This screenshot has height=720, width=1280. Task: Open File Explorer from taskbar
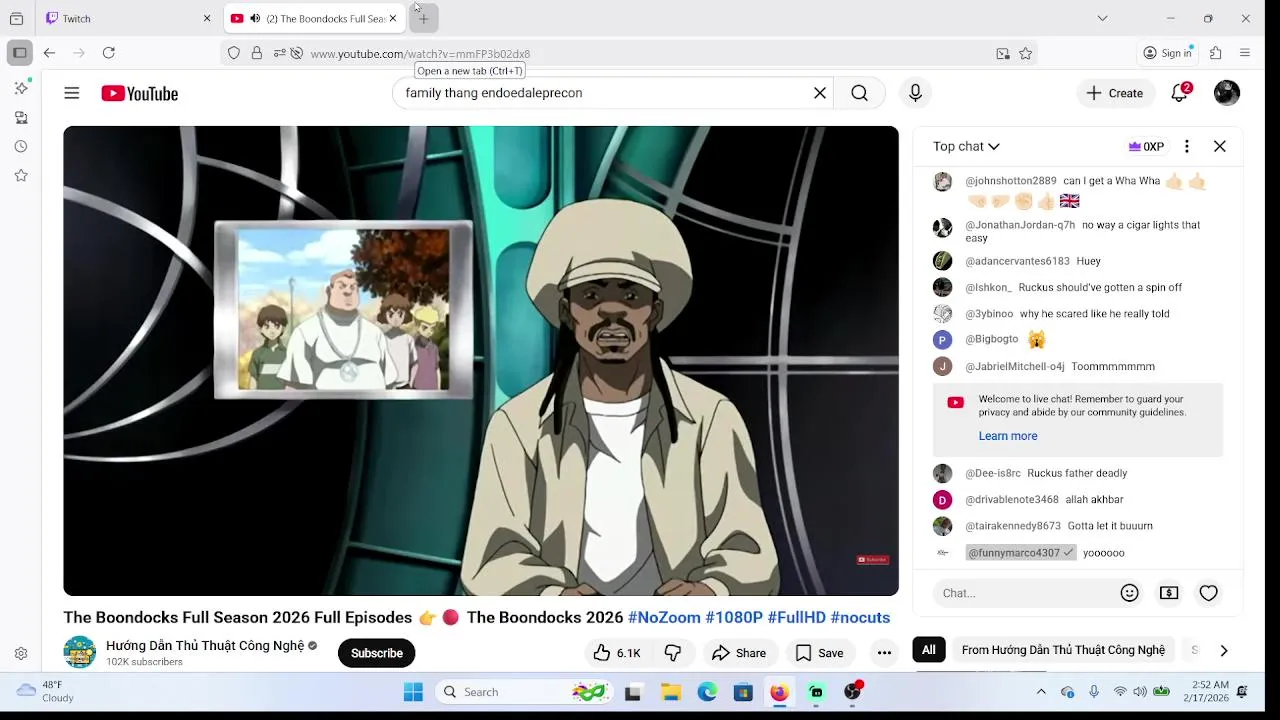tap(671, 692)
